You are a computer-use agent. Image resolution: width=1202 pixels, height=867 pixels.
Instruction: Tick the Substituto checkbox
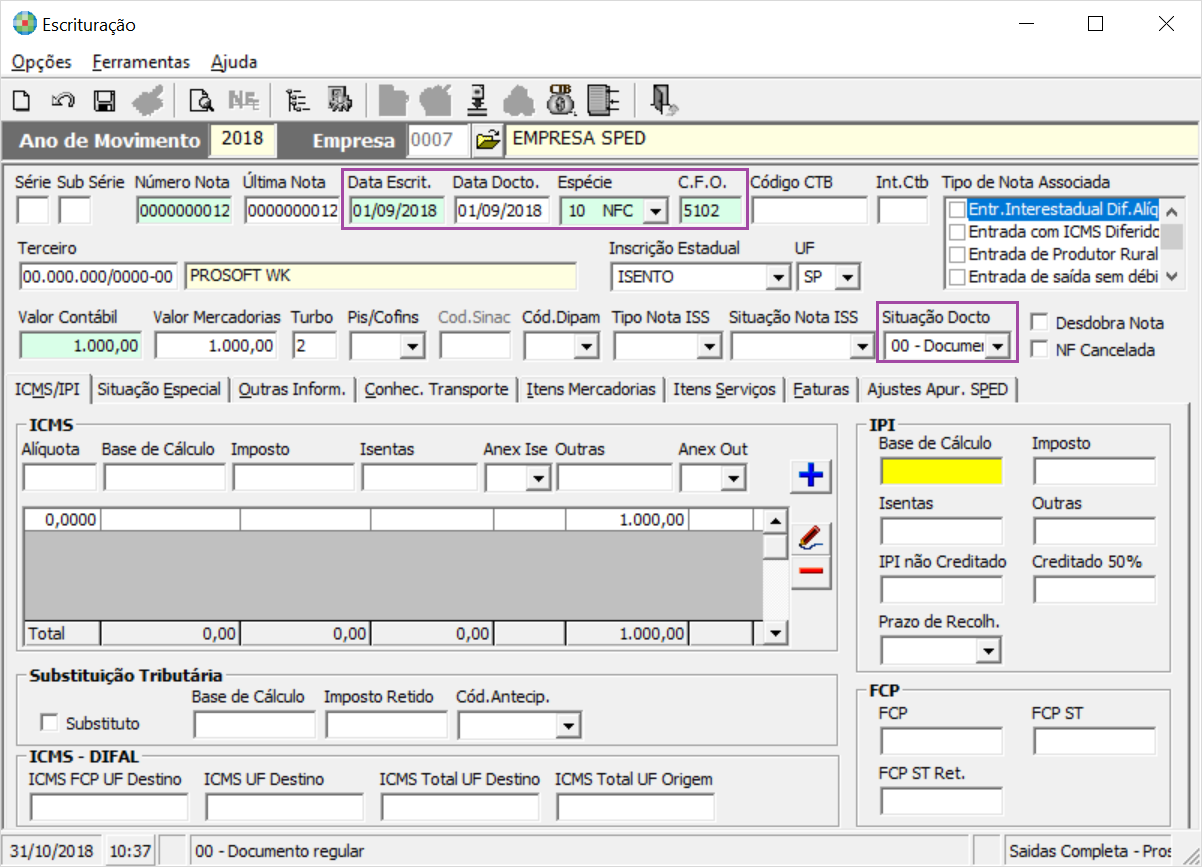click(x=47, y=722)
